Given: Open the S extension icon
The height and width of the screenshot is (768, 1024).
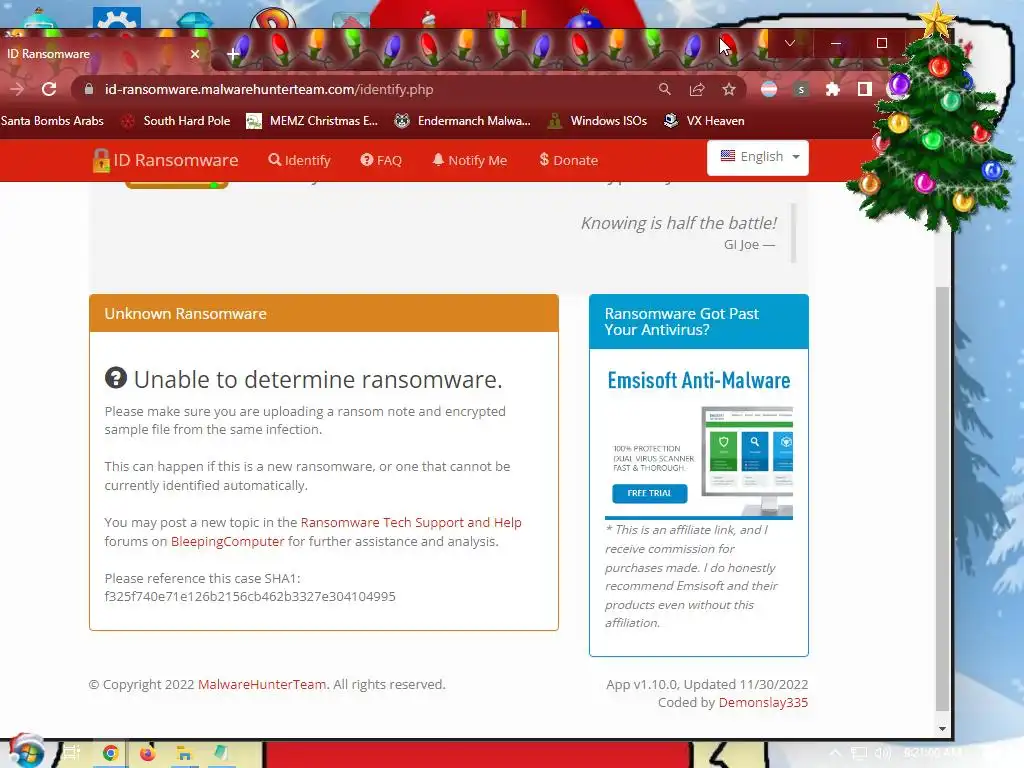Looking at the screenshot, I should click(x=801, y=89).
